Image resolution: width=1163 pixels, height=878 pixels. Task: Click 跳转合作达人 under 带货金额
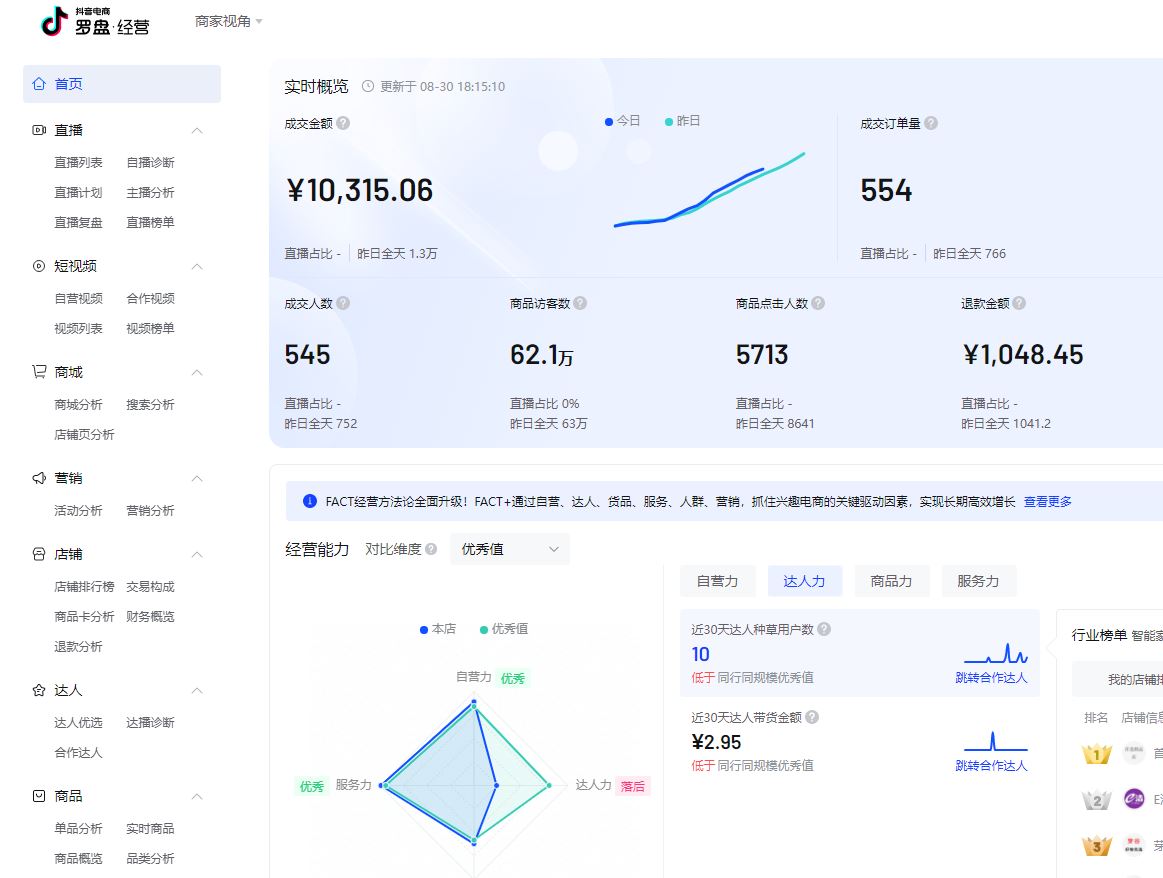991,765
